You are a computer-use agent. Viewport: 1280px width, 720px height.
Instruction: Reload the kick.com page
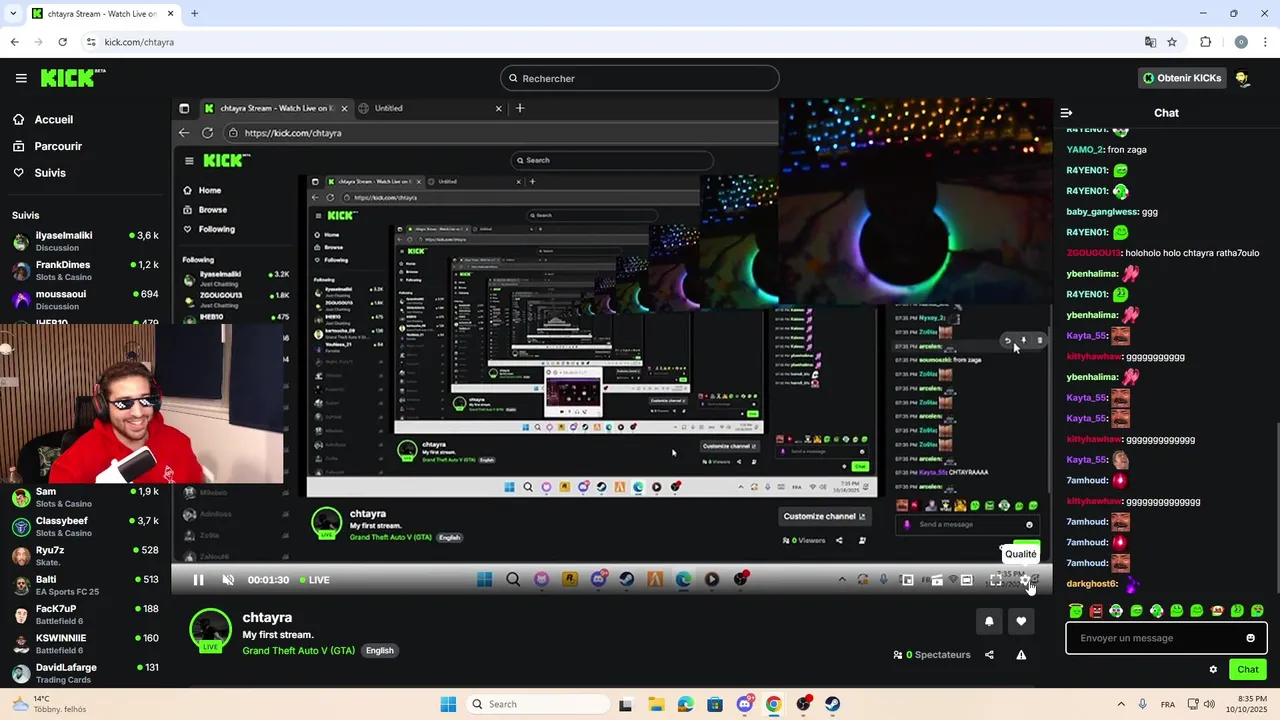coord(62,42)
